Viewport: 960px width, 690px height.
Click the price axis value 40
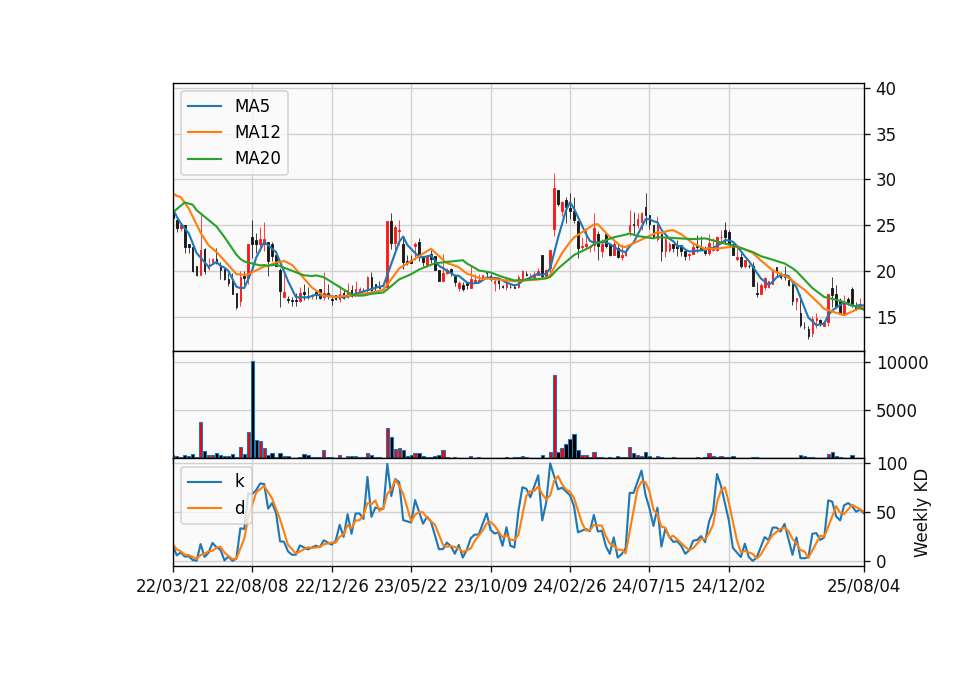(886, 89)
